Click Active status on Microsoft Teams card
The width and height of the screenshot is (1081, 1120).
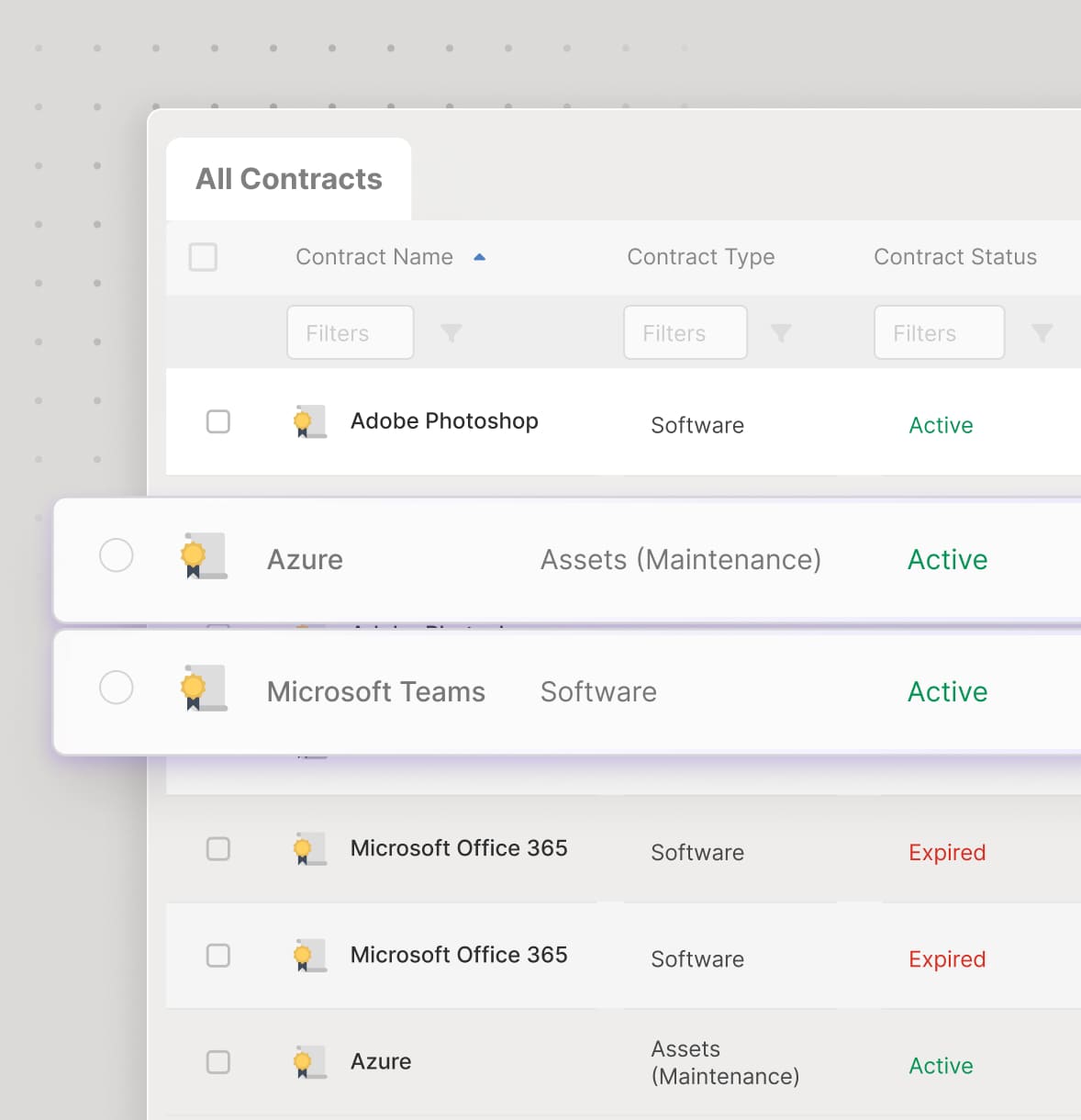tap(948, 692)
